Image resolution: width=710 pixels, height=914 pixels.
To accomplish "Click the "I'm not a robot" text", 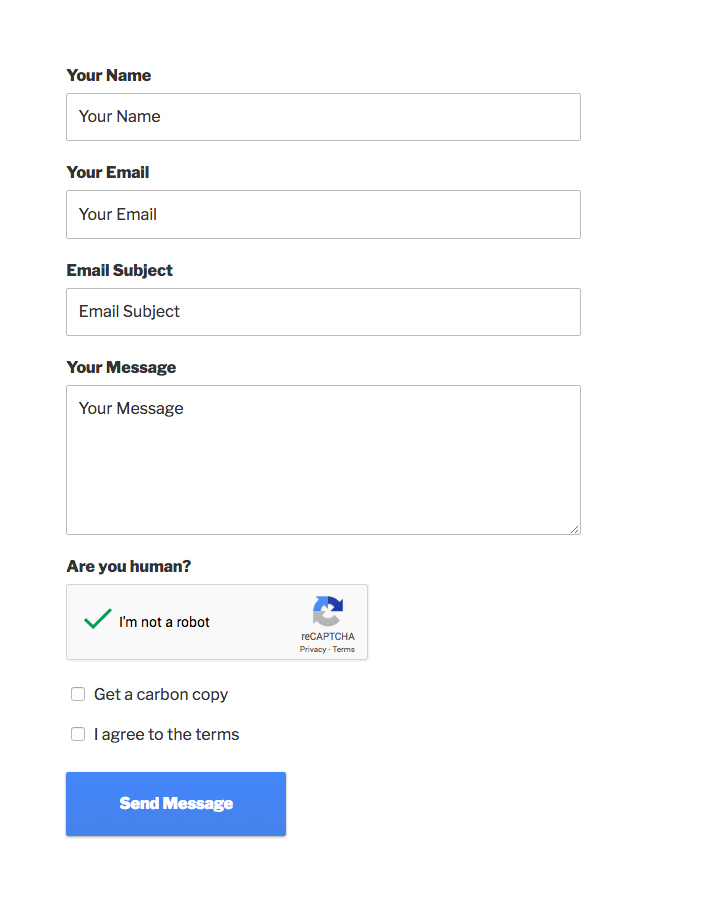I will coord(164,622).
